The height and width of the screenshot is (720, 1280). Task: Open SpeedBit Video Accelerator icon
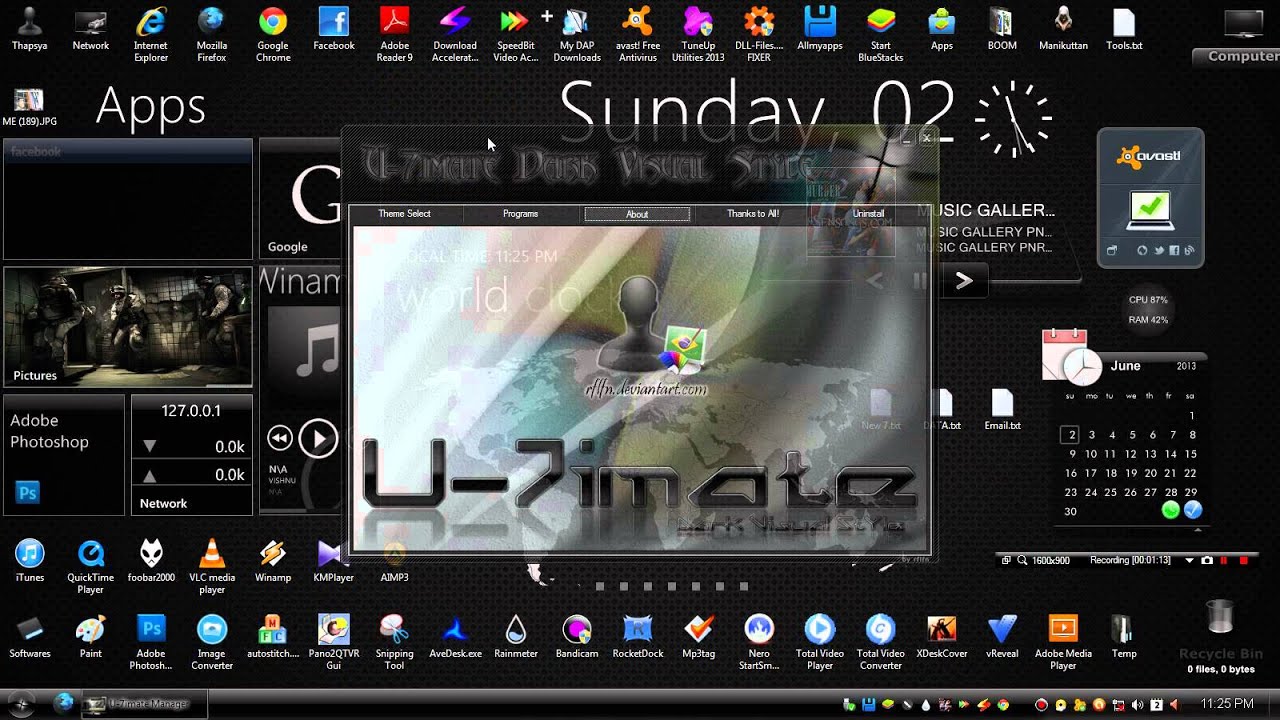pyautogui.click(x=516, y=34)
